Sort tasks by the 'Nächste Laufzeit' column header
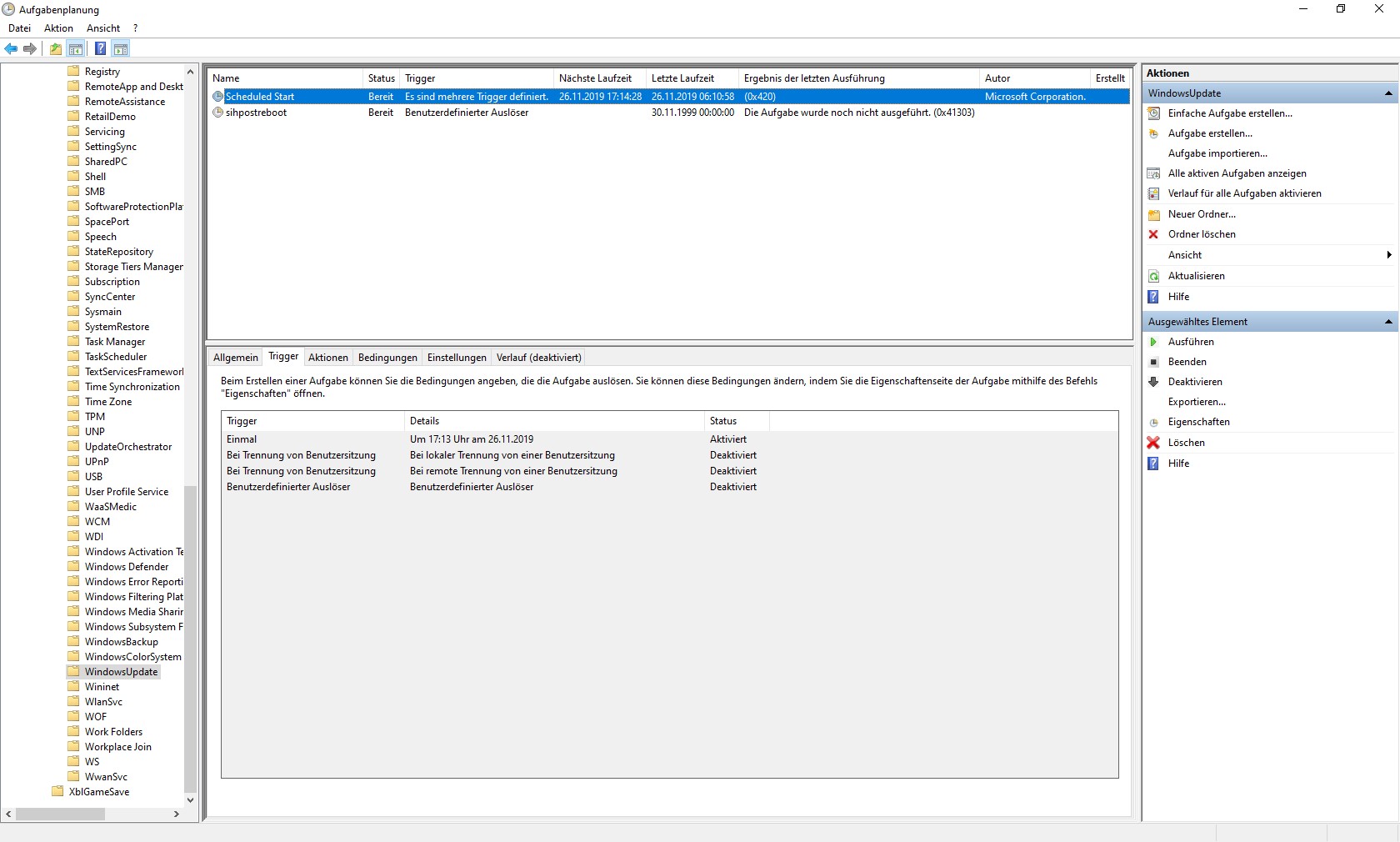This screenshot has height=842, width=1400. tap(599, 78)
